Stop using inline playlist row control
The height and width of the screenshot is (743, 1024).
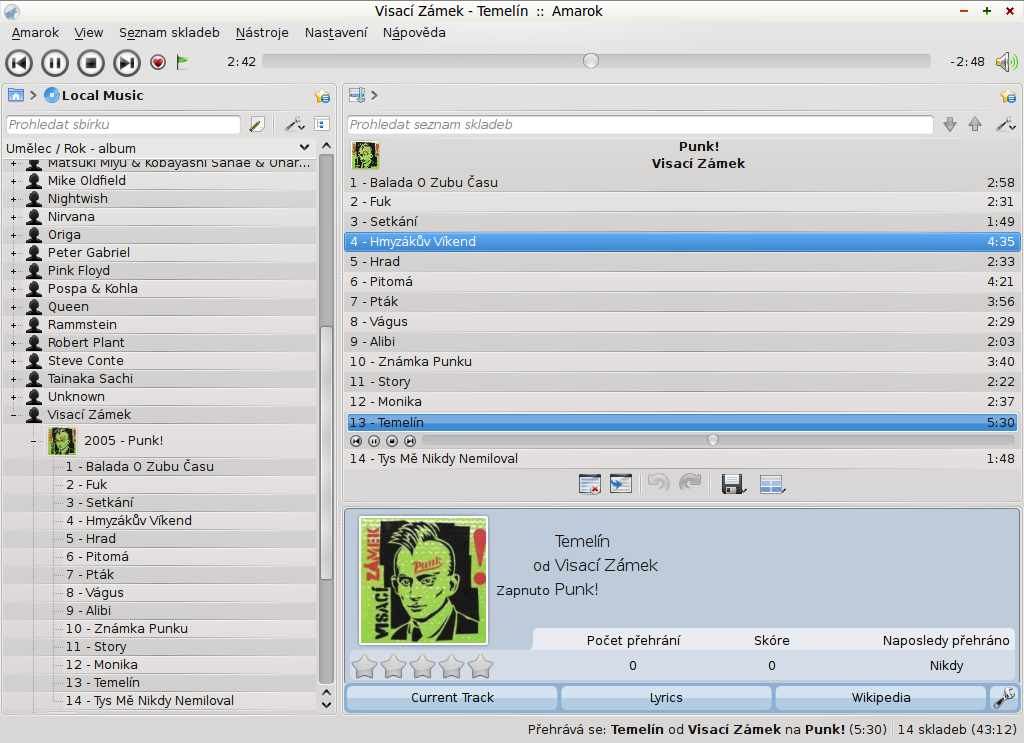[392, 441]
